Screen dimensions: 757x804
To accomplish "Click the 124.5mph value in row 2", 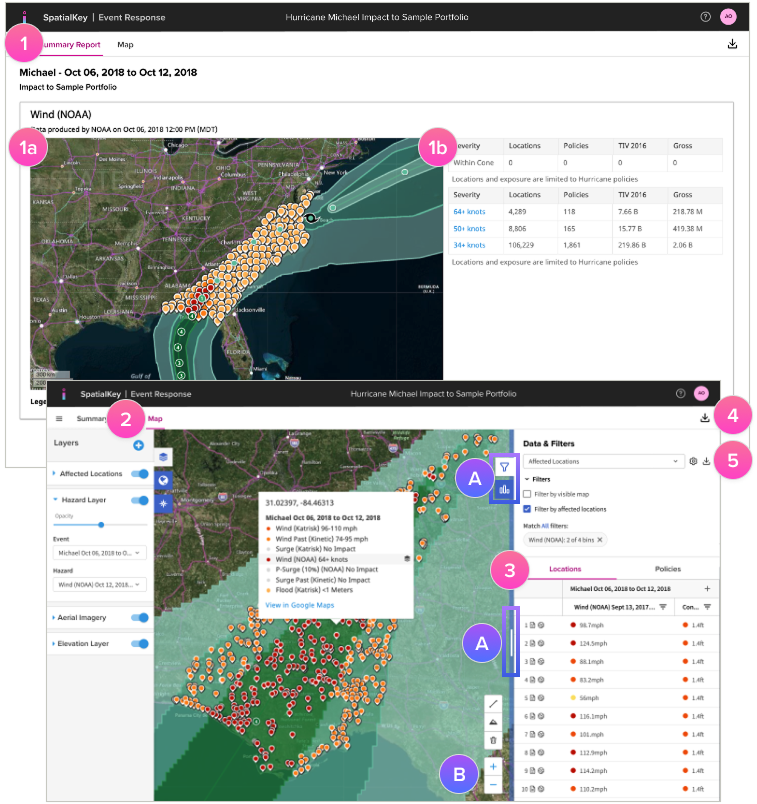I will (593, 644).
